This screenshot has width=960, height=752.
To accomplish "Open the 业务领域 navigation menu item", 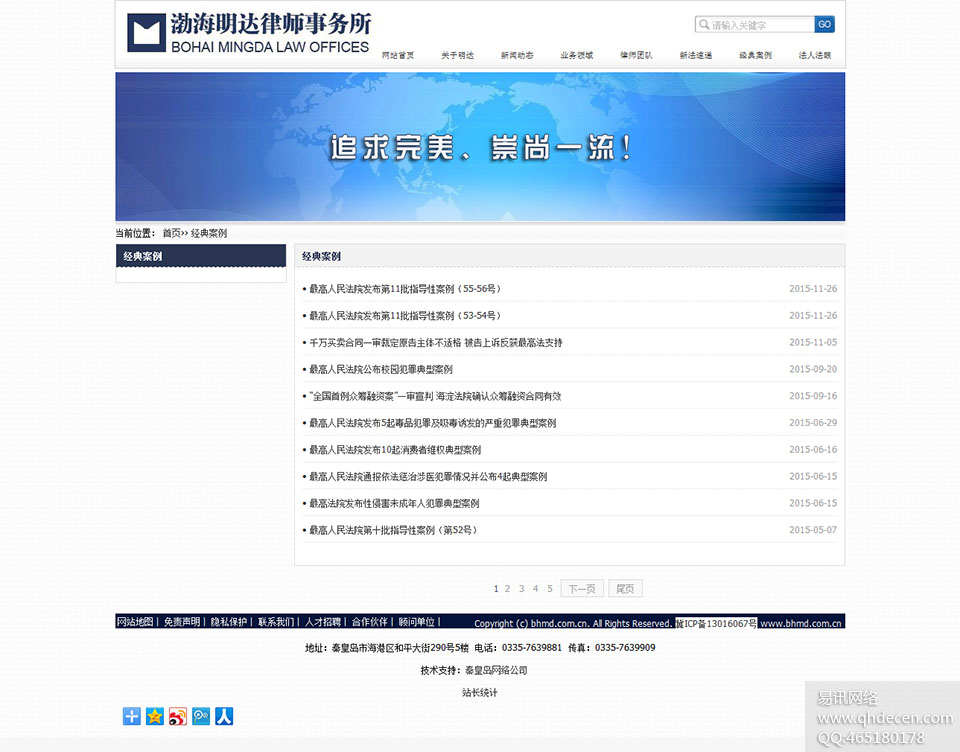I will point(577,55).
